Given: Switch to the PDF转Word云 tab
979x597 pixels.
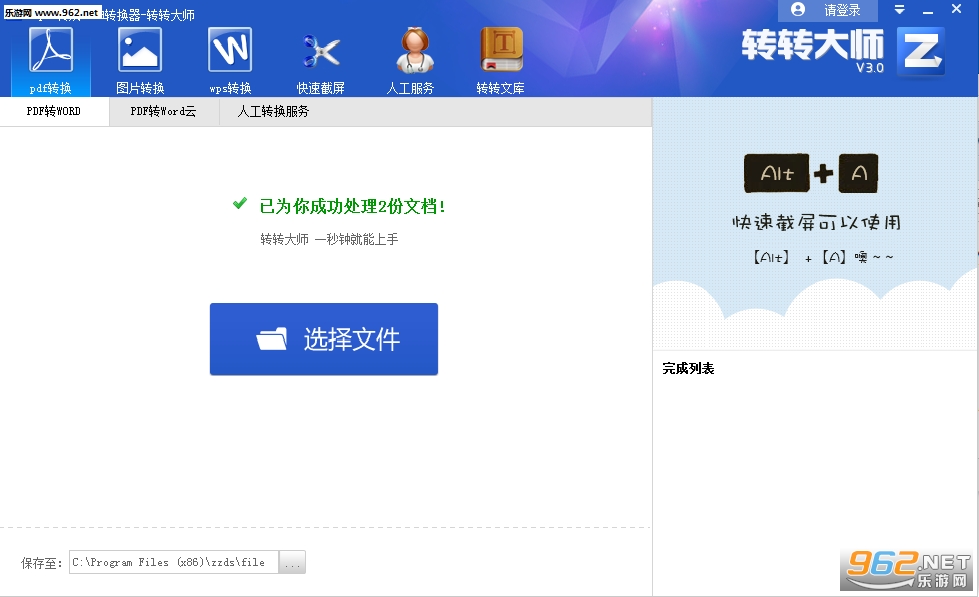Looking at the screenshot, I should [164, 111].
